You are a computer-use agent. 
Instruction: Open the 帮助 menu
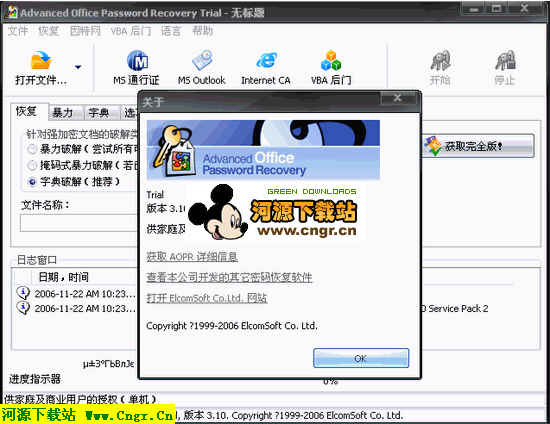pos(202,31)
